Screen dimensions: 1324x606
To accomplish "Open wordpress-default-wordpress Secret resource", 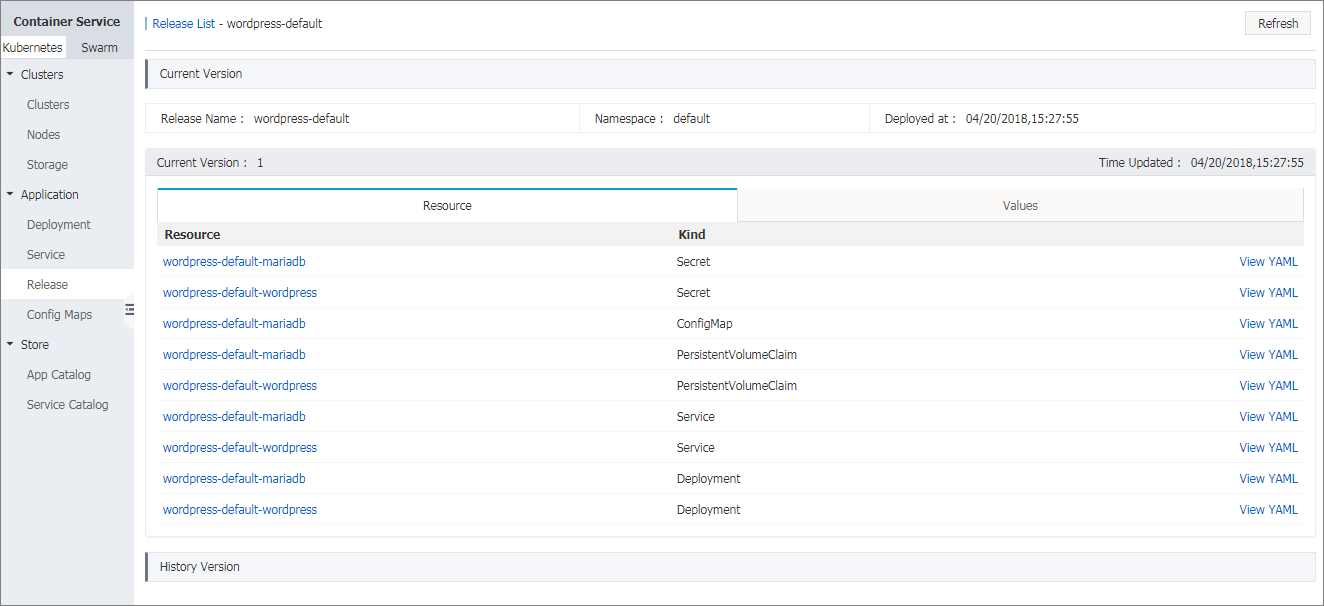I will (x=240, y=292).
